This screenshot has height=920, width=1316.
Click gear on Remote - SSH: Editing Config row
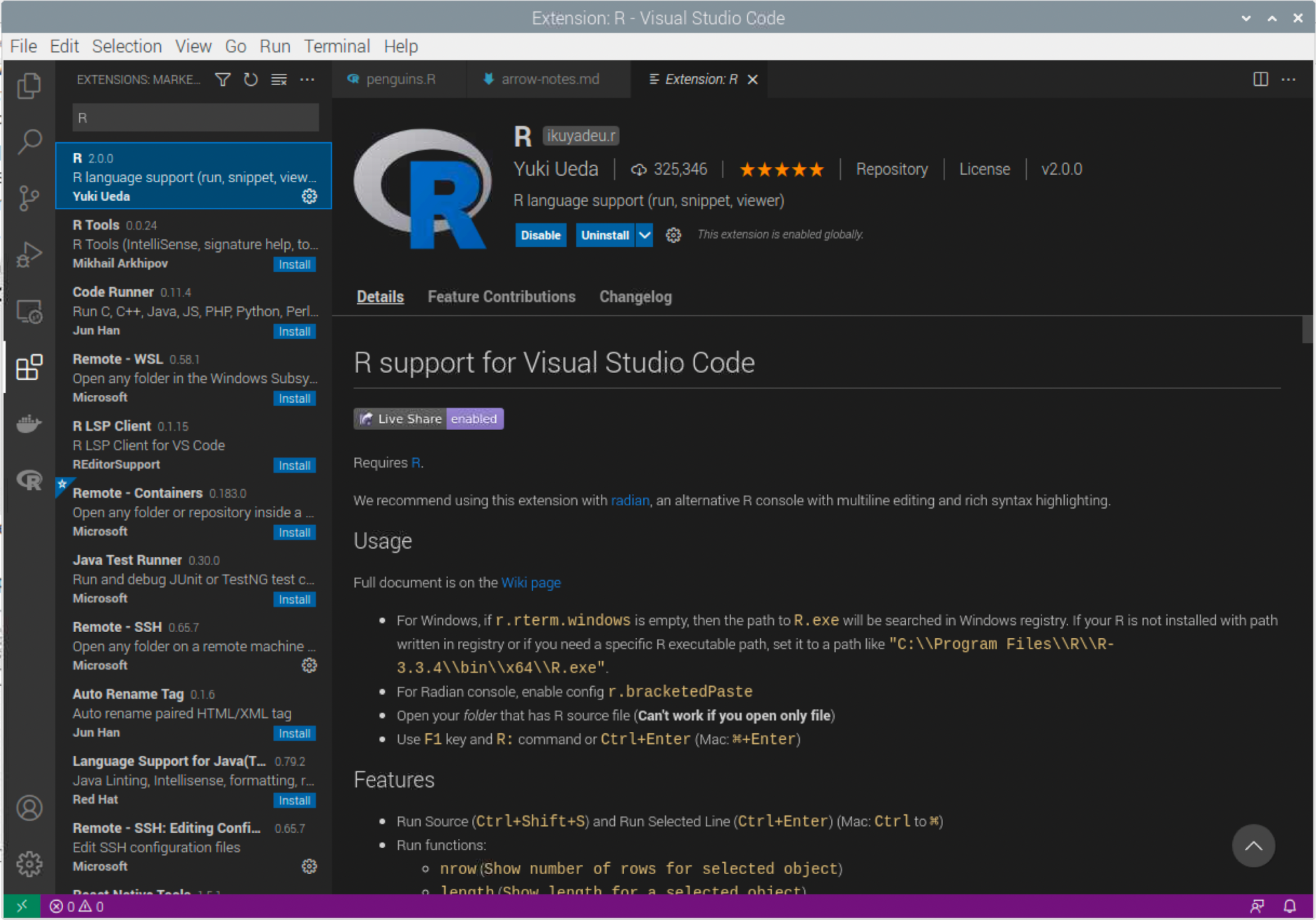click(x=309, y=866)
